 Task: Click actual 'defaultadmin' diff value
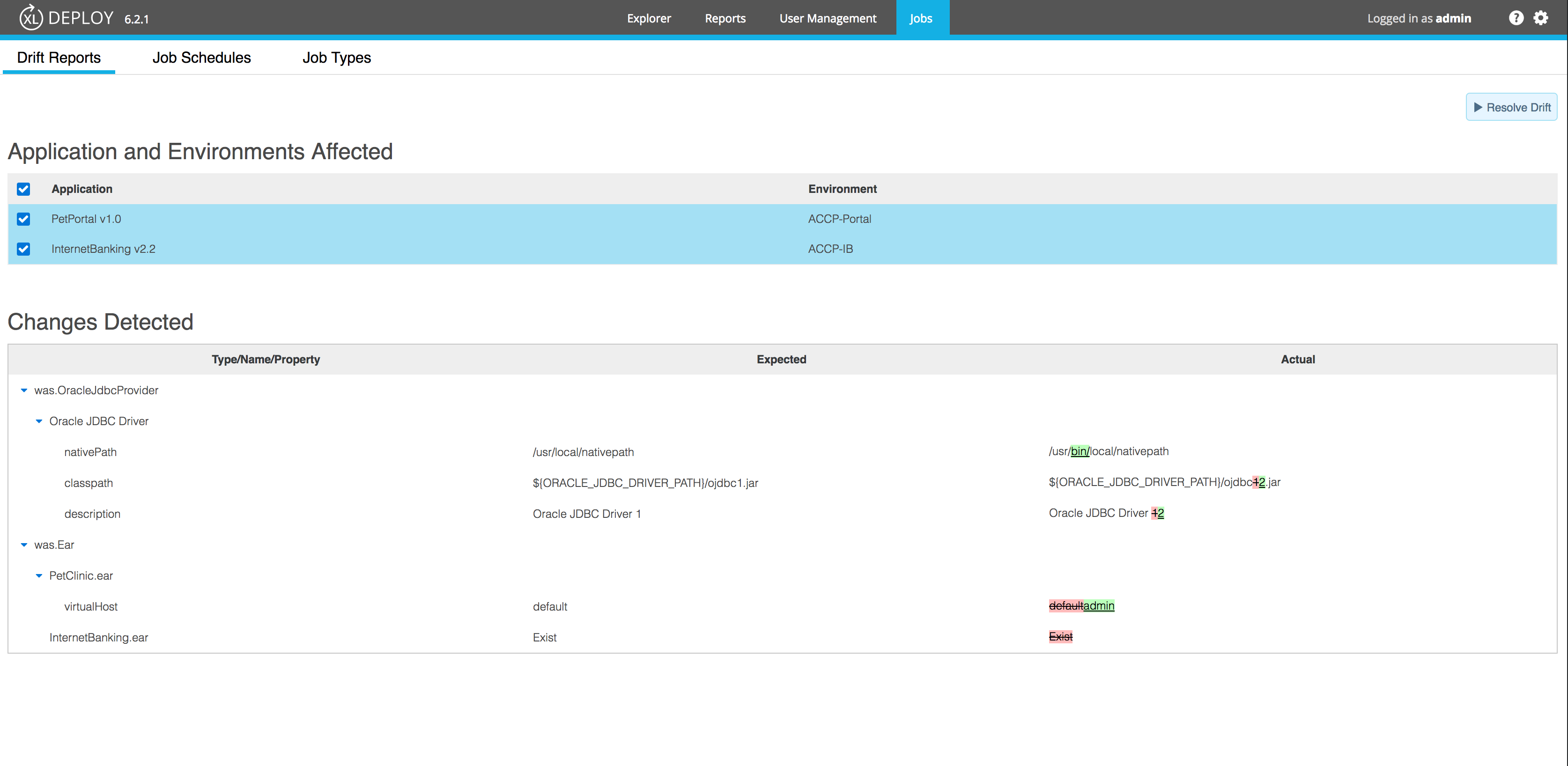coord(1081,606)
